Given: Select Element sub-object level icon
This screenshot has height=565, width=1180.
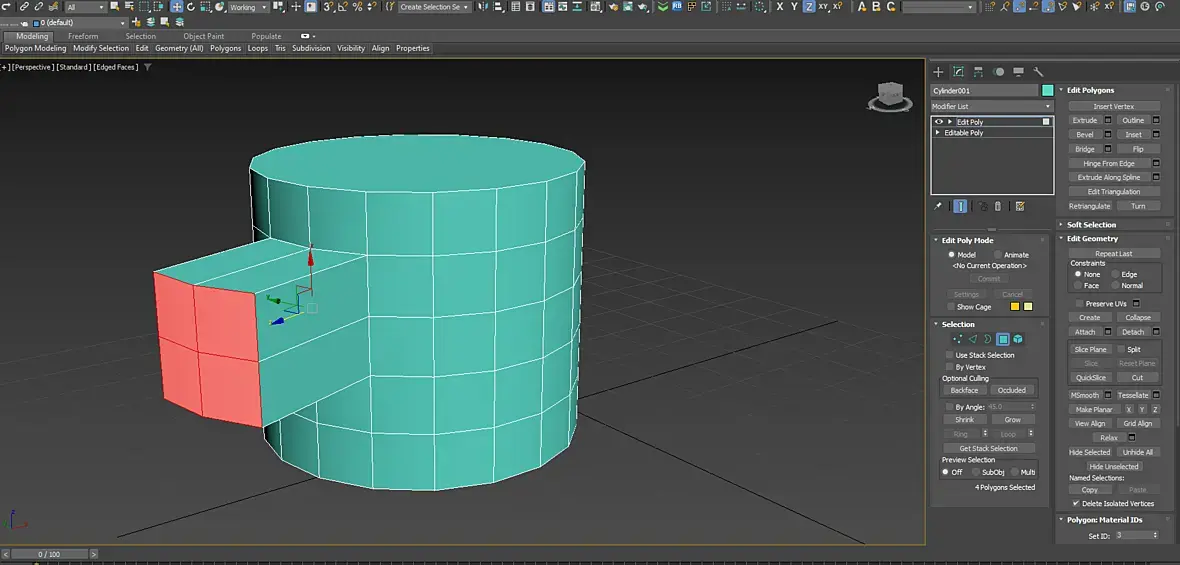Looking at the screenshot, I should click(x=1018, y=340).
